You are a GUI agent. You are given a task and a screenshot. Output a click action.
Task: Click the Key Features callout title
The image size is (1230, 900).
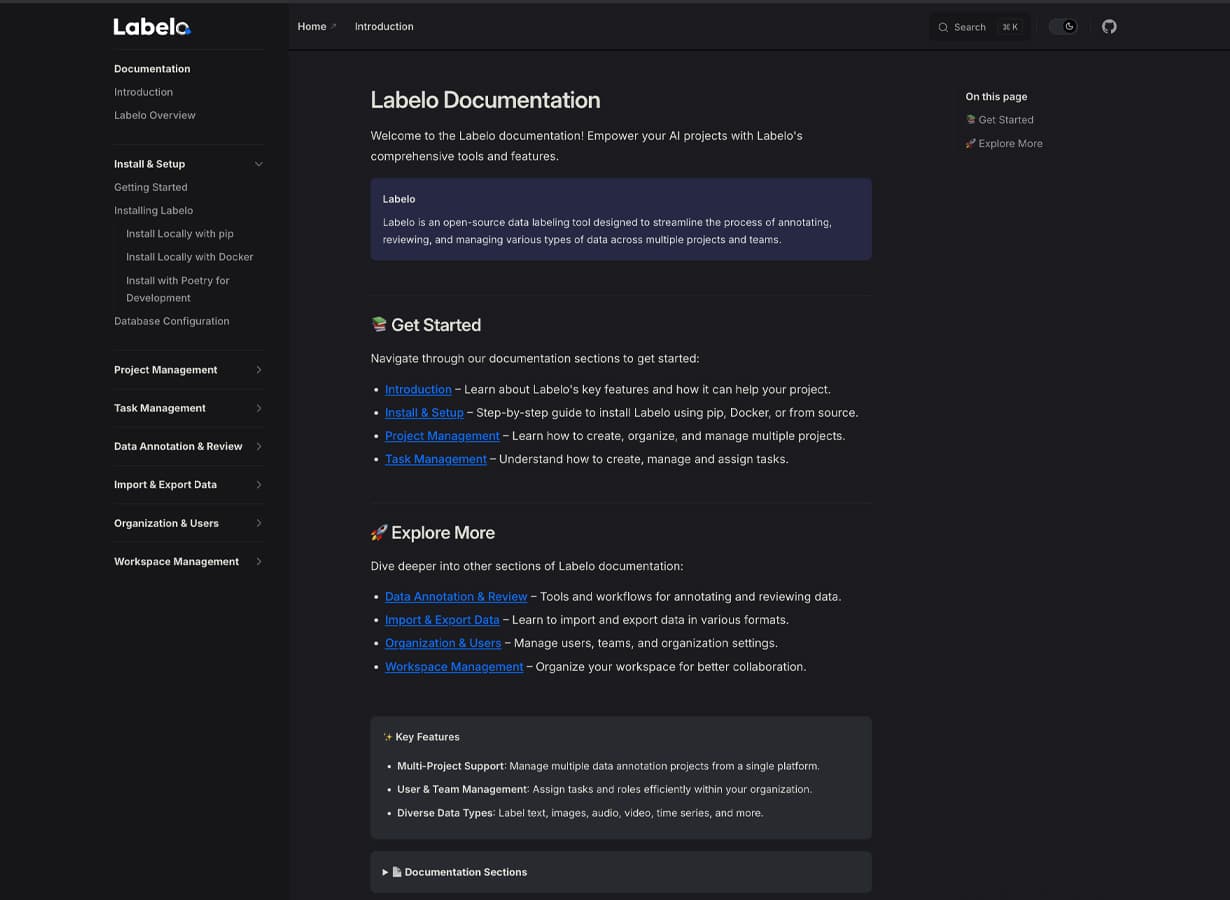coord(421,737)
